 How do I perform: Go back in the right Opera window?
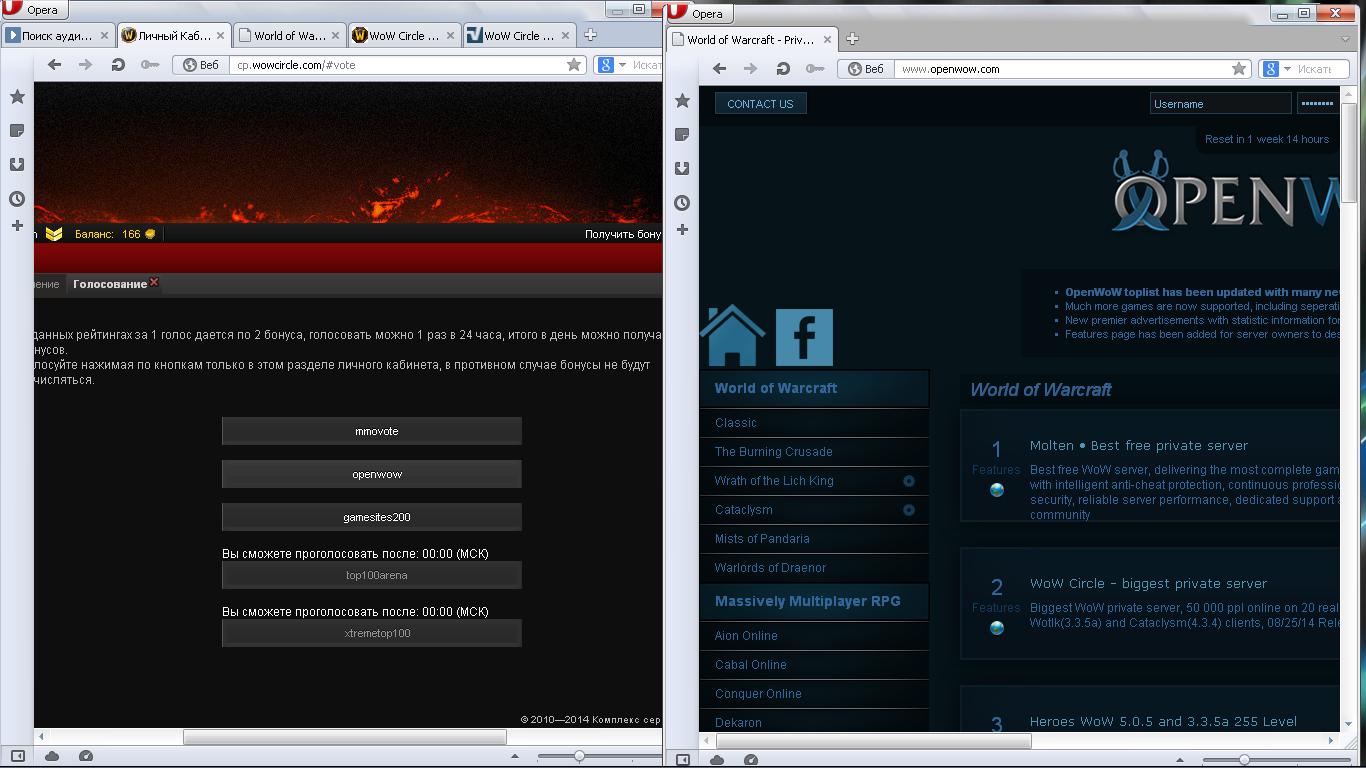(x=719, y=69)
